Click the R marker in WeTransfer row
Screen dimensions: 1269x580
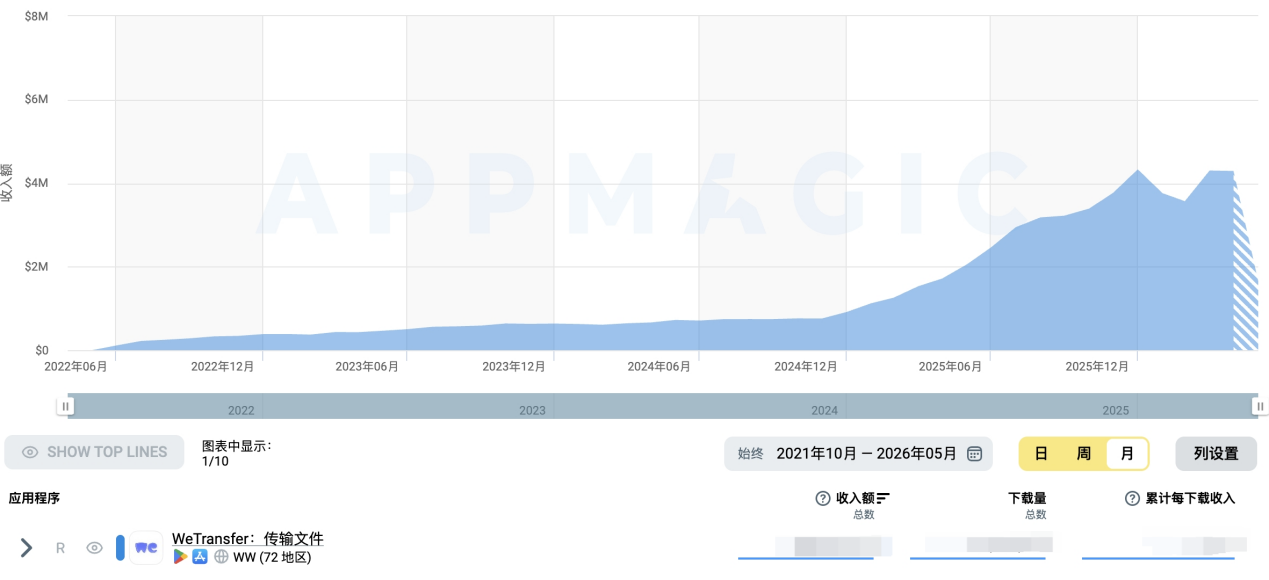(x=60, y=548)
